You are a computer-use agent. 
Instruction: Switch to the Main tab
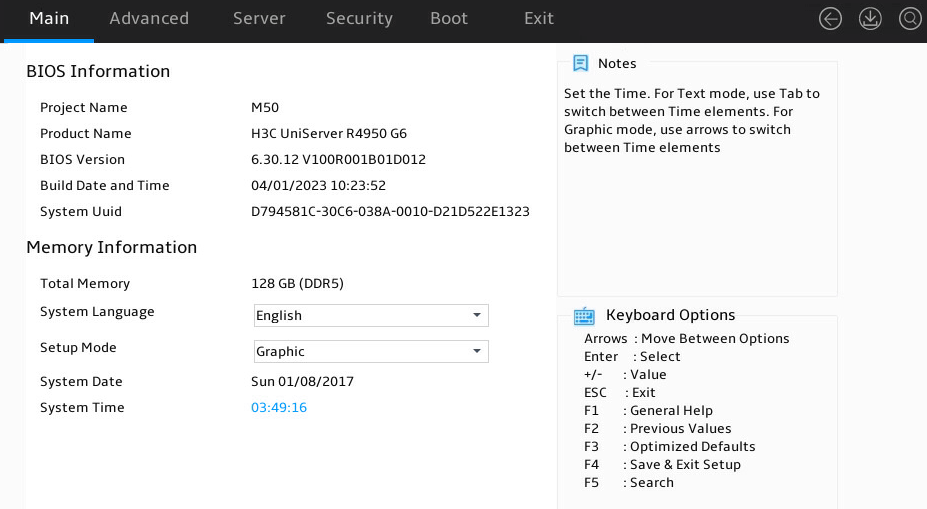tap(49, 19)
